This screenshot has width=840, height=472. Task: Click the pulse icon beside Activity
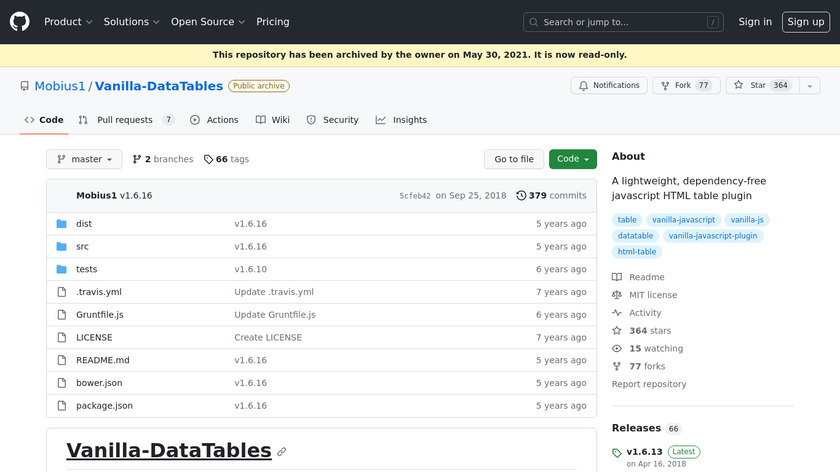coord(617,312)
